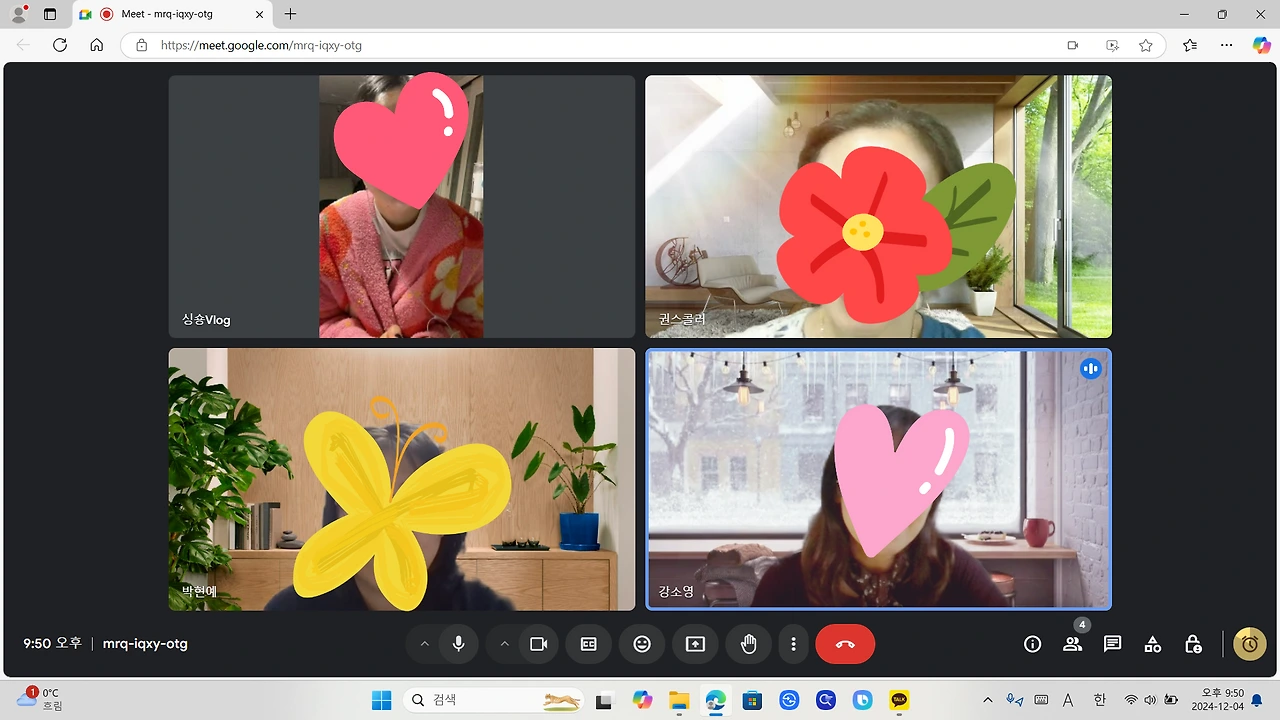This screenshot has width=1280, height=720.
Task: Open meeting details info icon
Action: 1033,644
